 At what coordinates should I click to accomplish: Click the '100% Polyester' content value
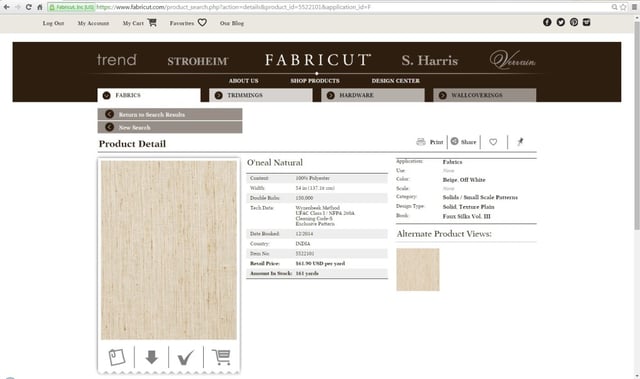click(x=312, y=178)
